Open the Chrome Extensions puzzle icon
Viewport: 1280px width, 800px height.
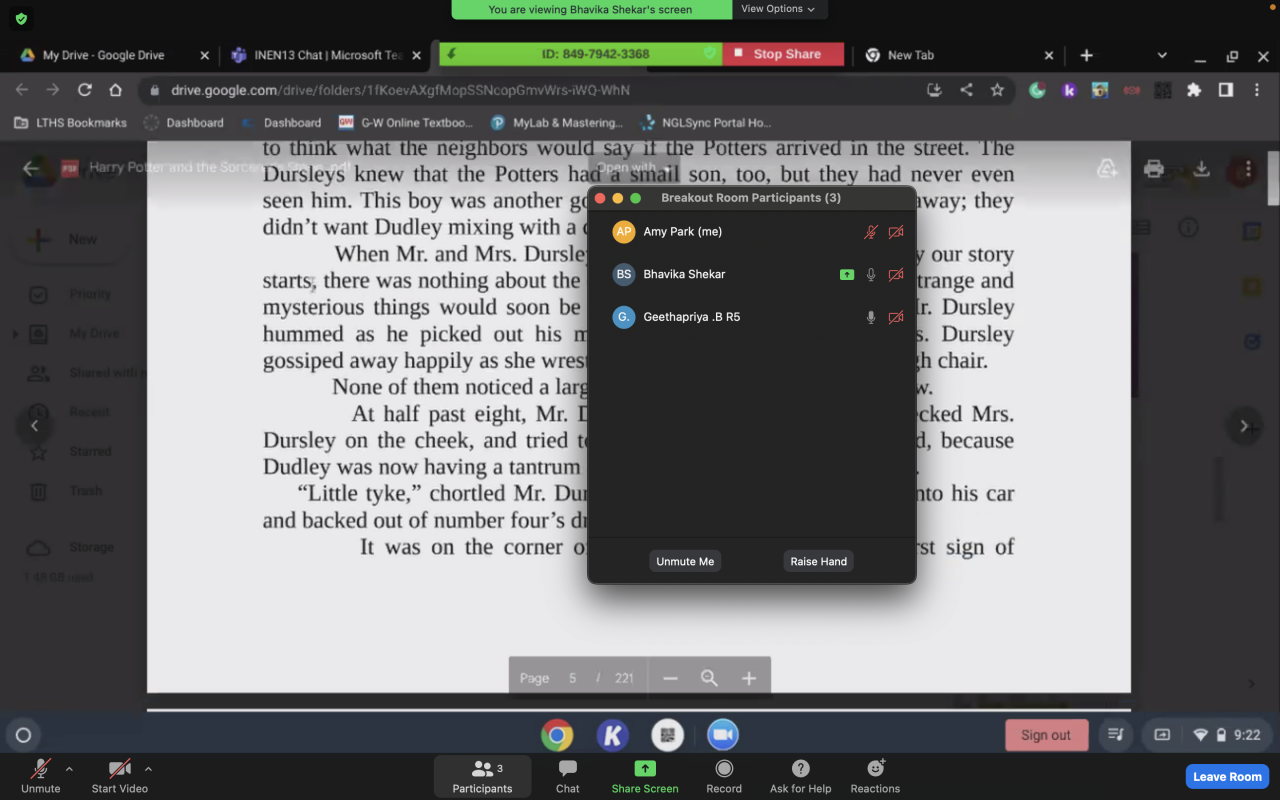coord(1194,90)
